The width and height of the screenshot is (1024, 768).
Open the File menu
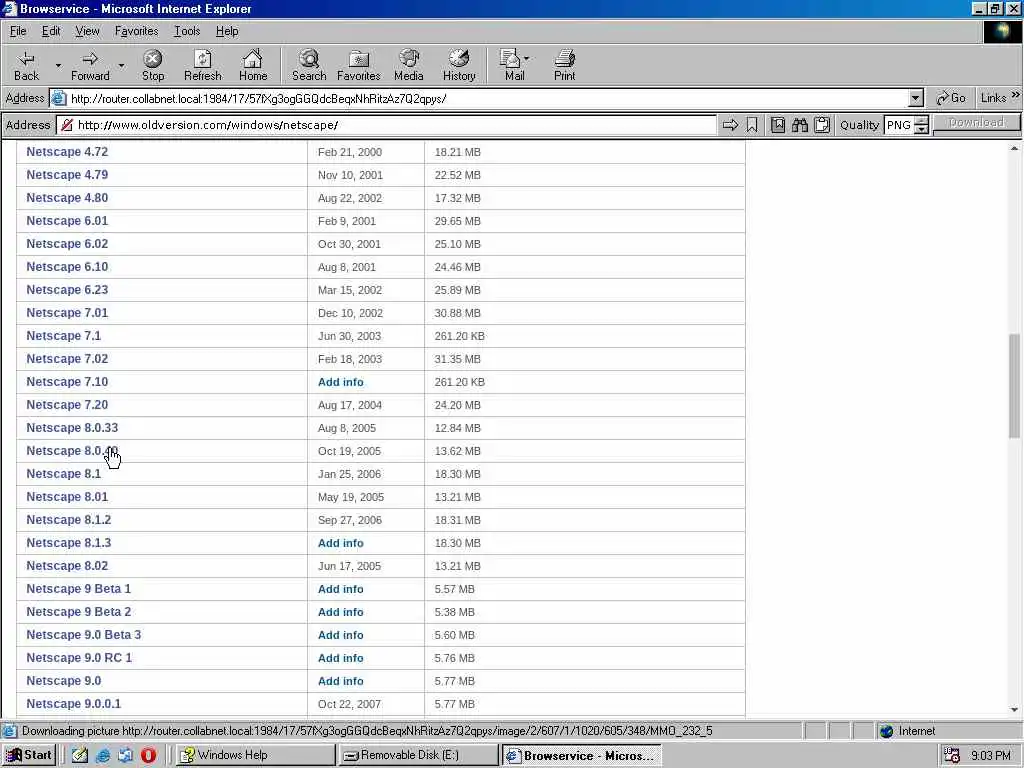click(18, 31)
